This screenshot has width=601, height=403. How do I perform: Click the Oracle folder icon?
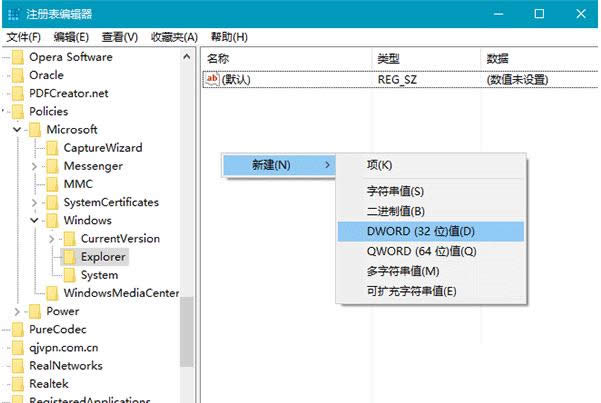(x=18, y=76)
